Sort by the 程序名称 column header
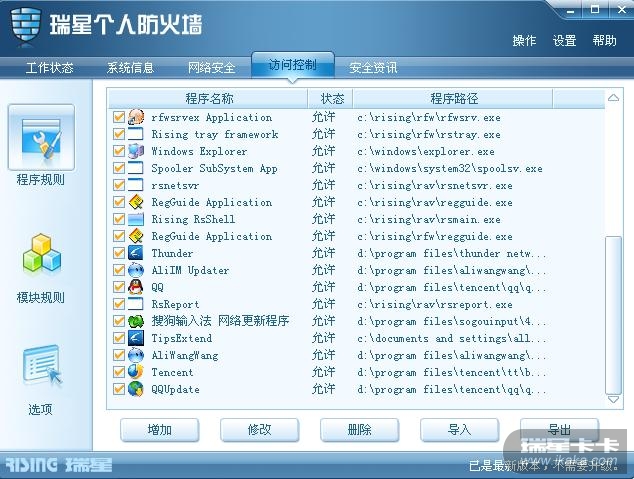This screenshot has height=479, width=634. tap(209, 99)
